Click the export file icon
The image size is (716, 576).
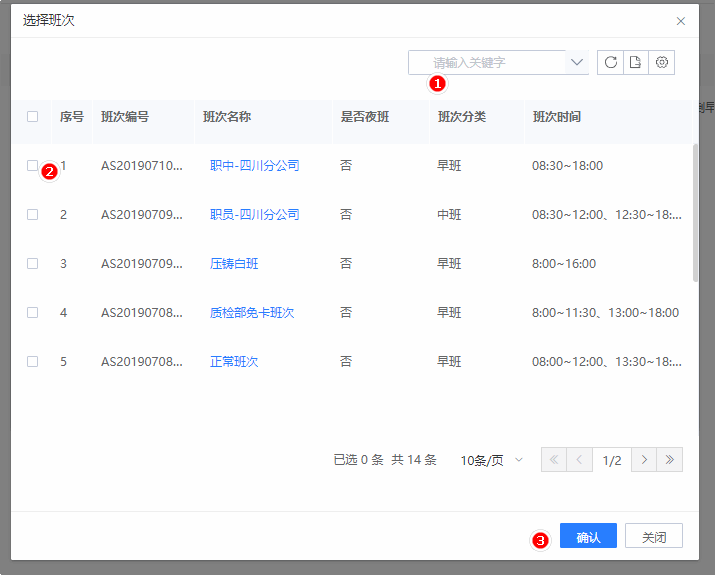point(635,63)
